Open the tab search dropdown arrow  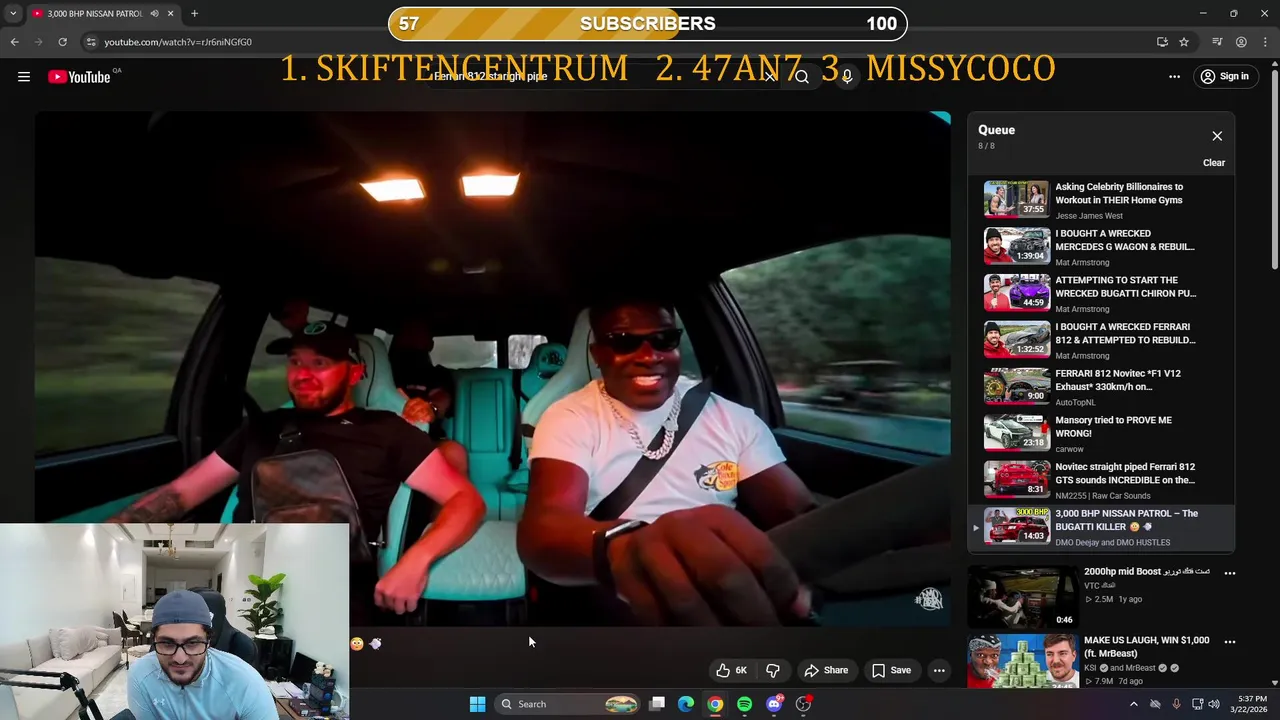coord(13,14)
